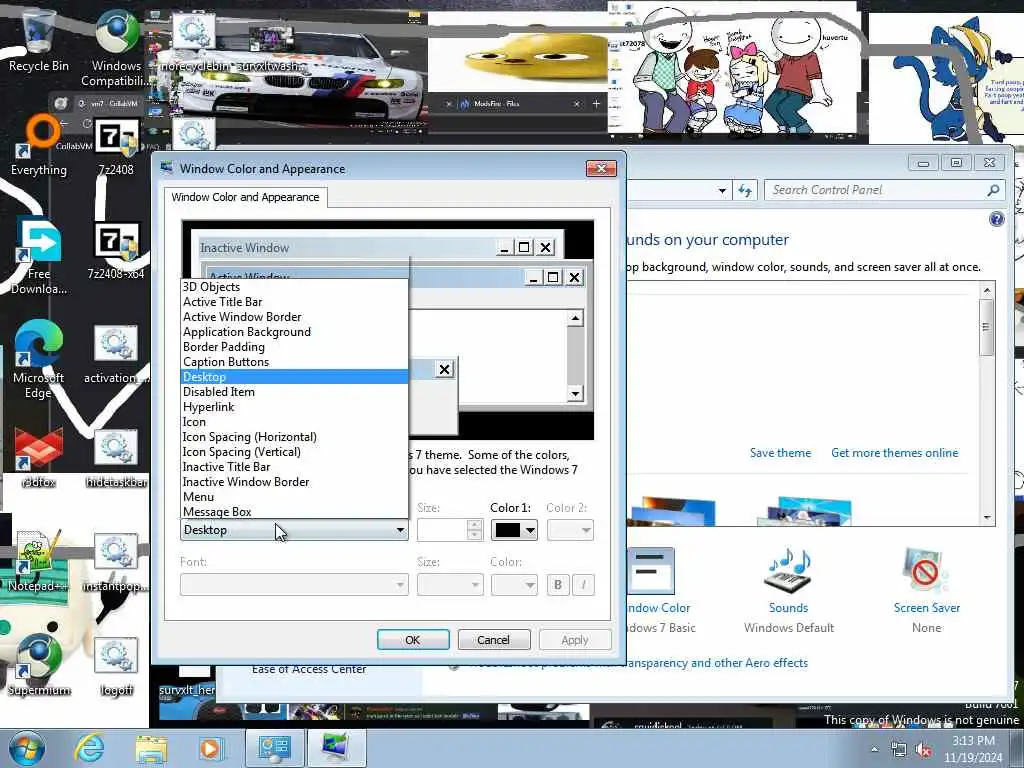Select Active Window Border item

click(x=294, y=317)
